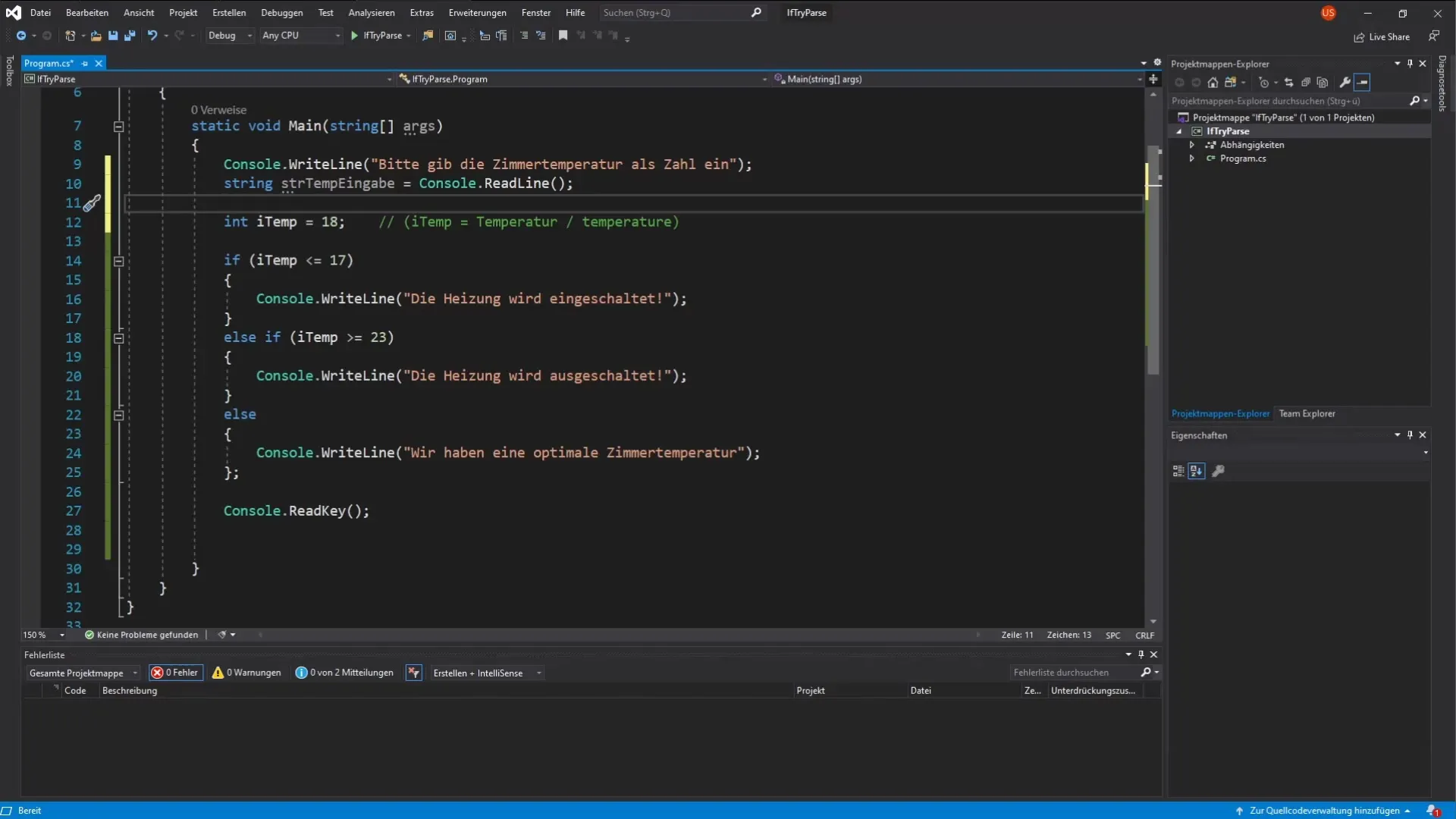Toggle Categorized view in Eigenschaften panel
Image resolution: width=1456 pixels, height=819 pixels.
click(x=1178, y=471)
